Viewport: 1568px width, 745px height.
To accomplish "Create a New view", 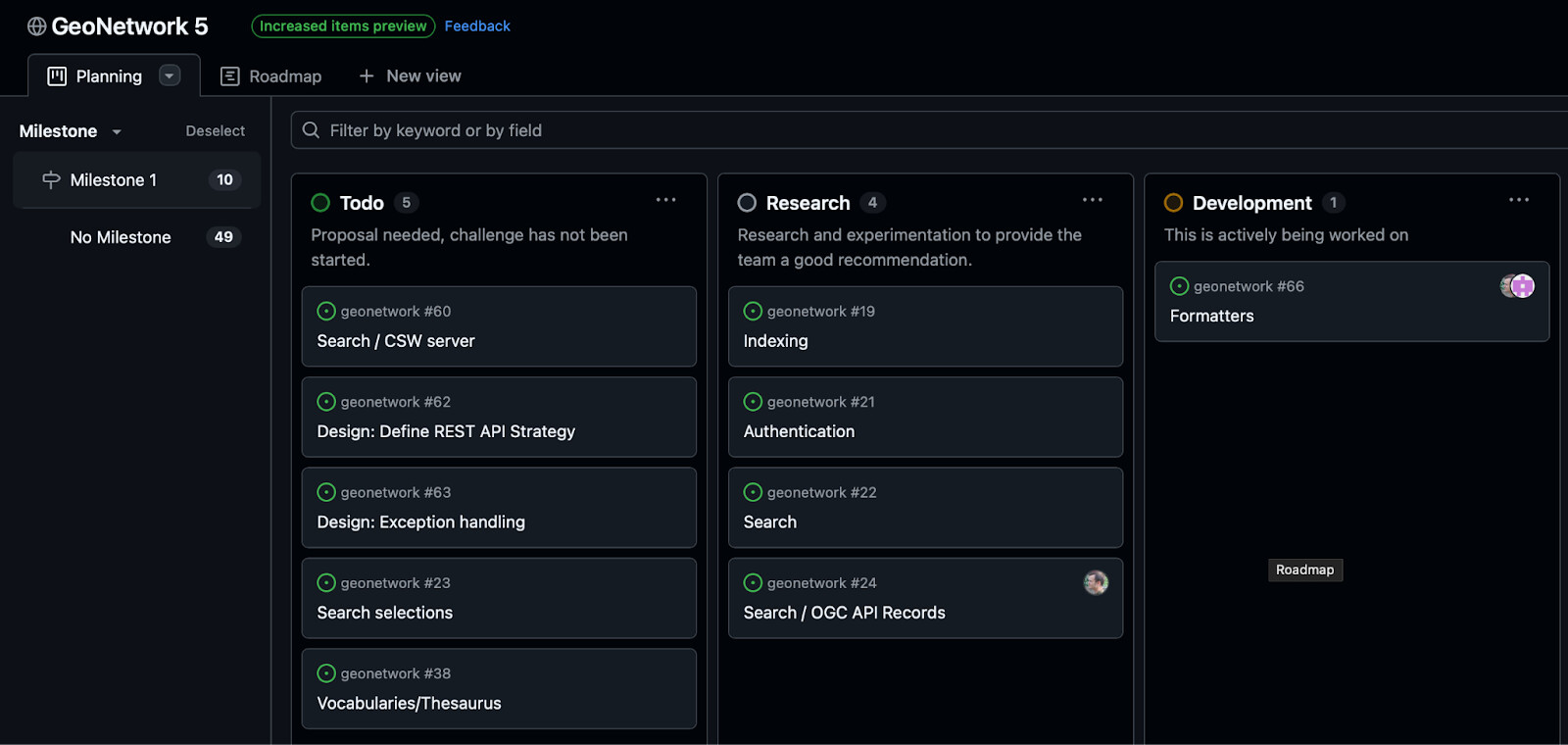I will pyautogui.click(x=410, y=75).
